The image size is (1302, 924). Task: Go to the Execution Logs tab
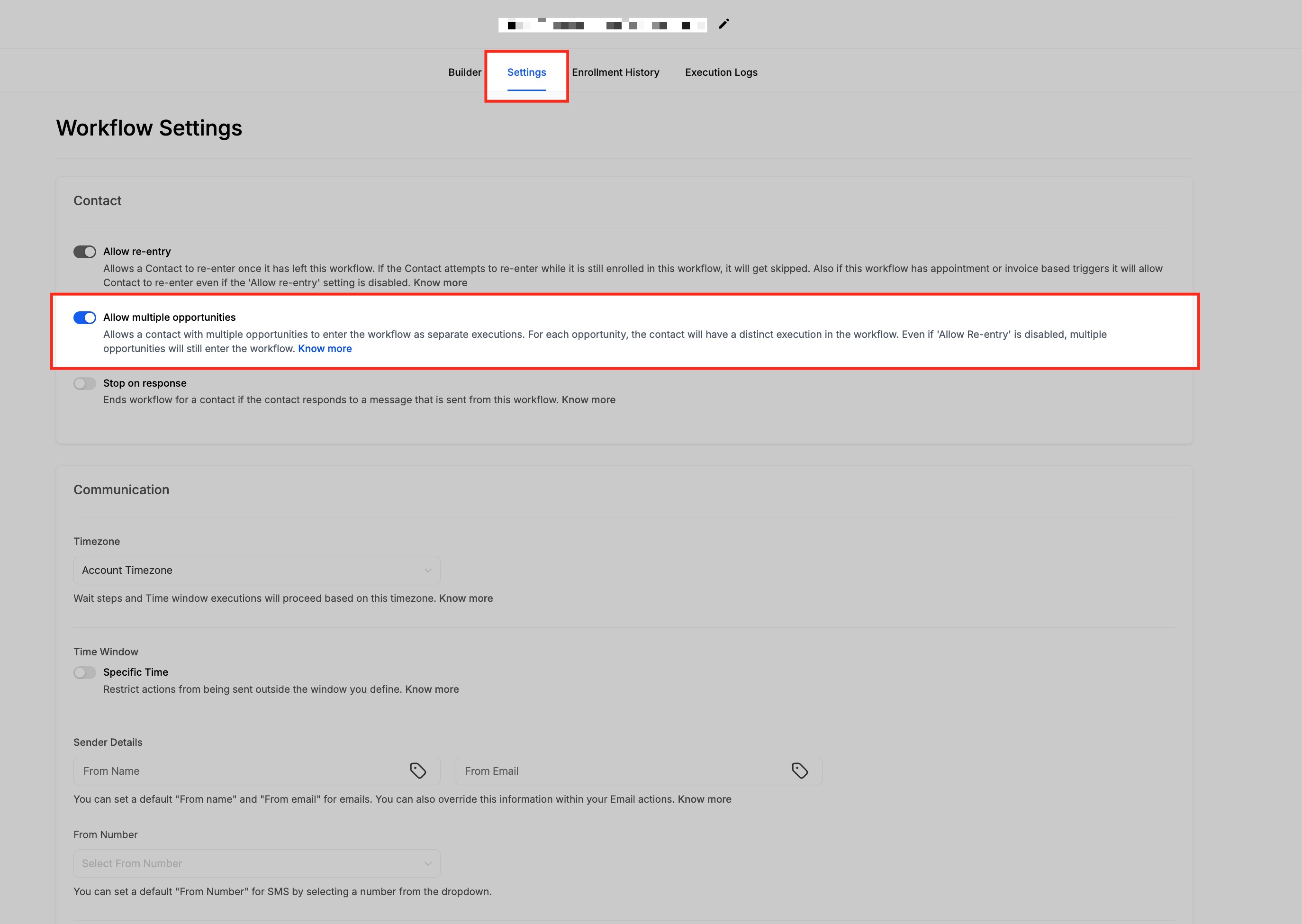(721, 72)
